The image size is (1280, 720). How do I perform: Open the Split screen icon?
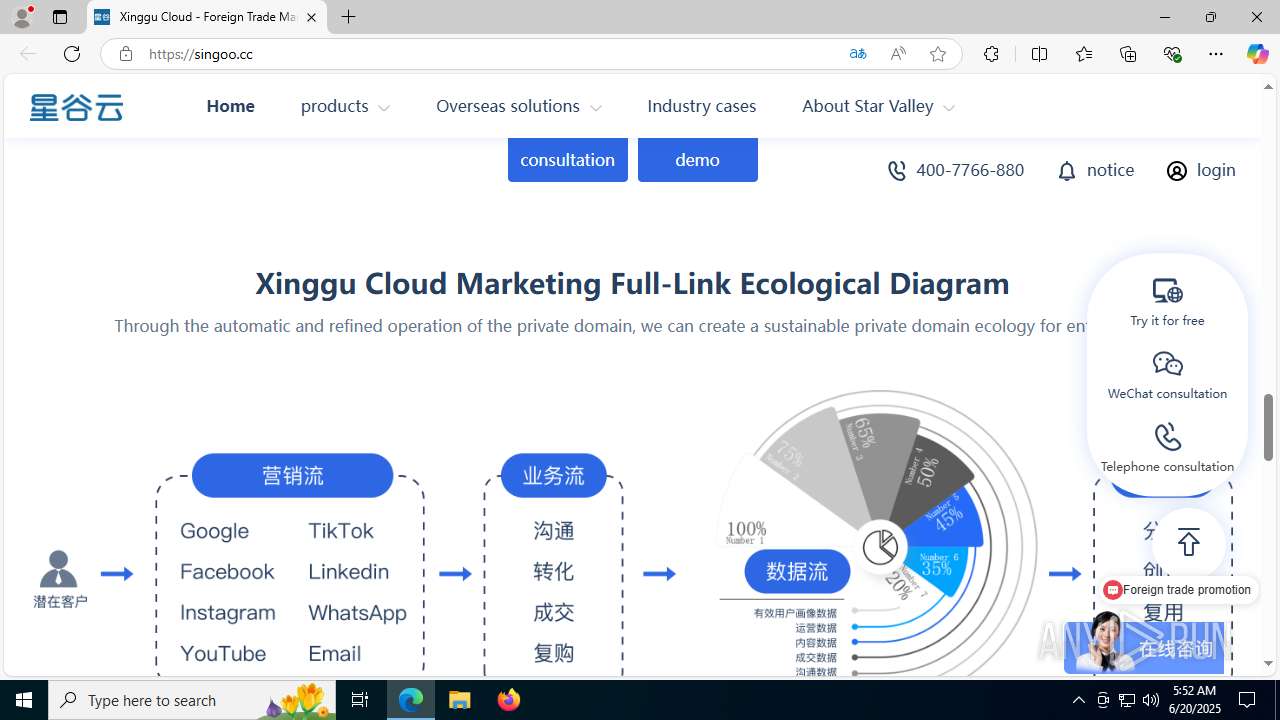click(x=1039, y=54)
